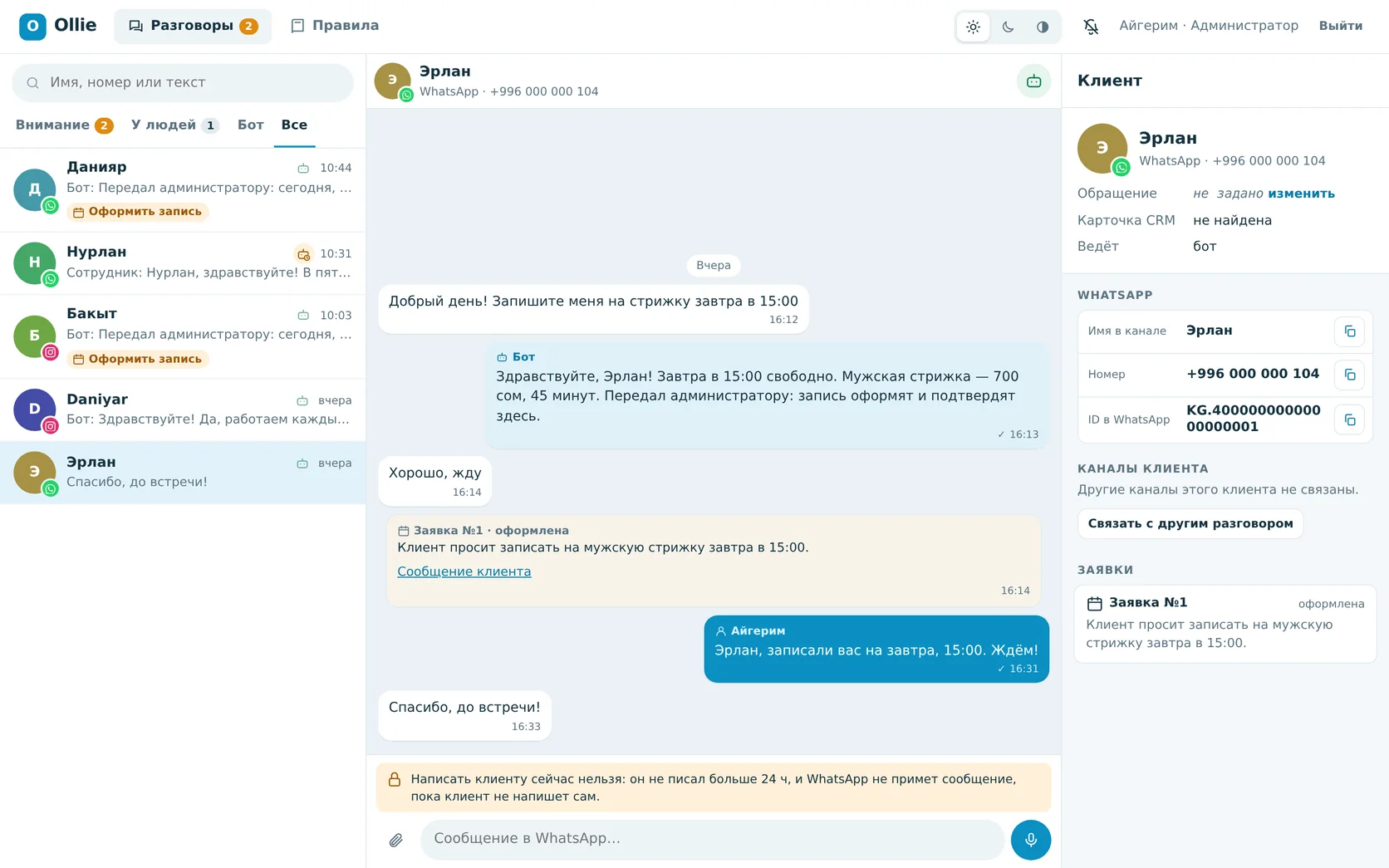Click Оформить запись badge in Бакыт's conversation
The height and width of the screenshot is (868, 1389).
137,360
